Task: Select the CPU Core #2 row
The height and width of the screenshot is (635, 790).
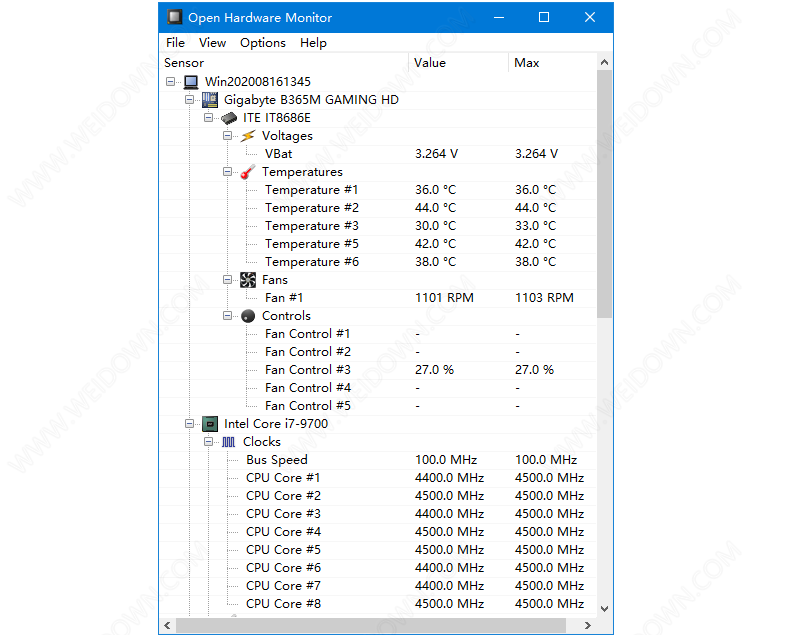Action: (x=378, y=496)
